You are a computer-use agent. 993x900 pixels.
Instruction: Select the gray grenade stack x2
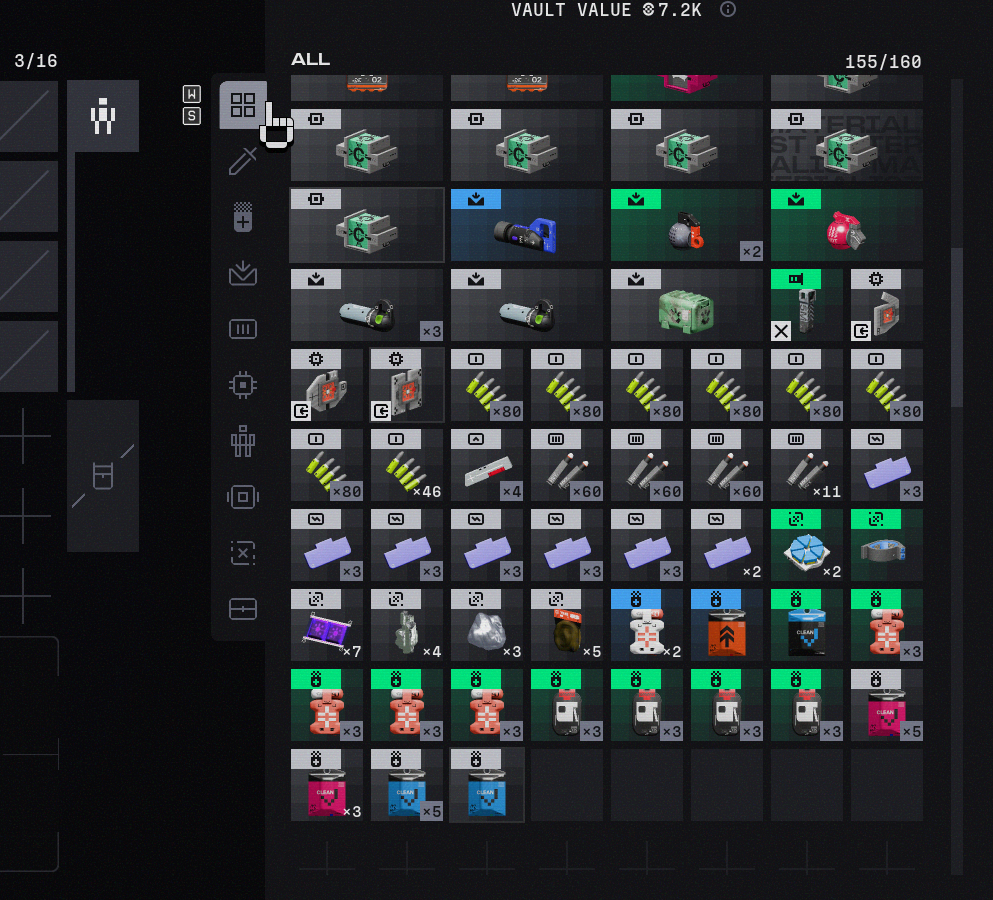pos(686,225)
